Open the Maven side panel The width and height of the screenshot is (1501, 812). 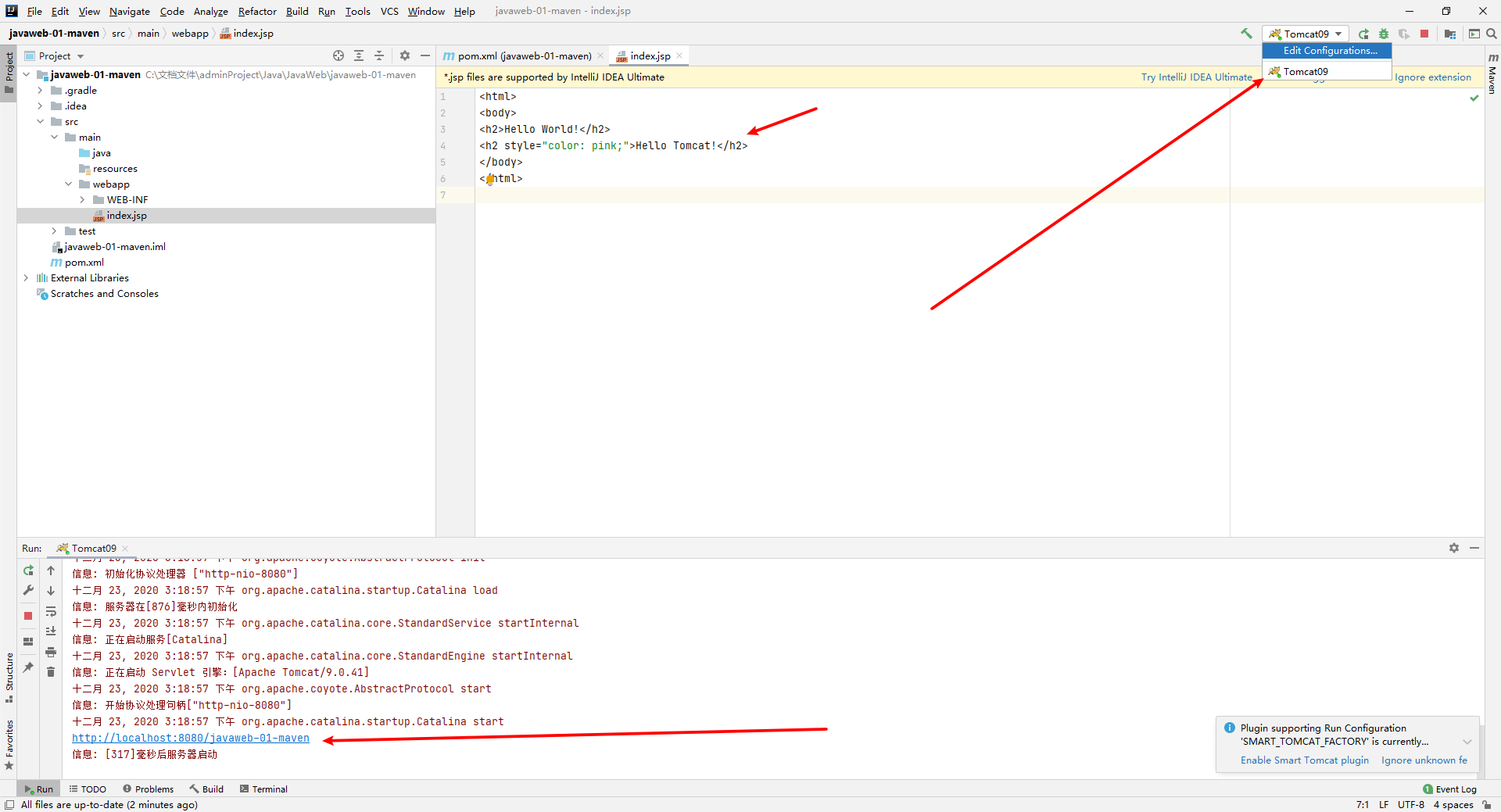[x=1492, y=73]
